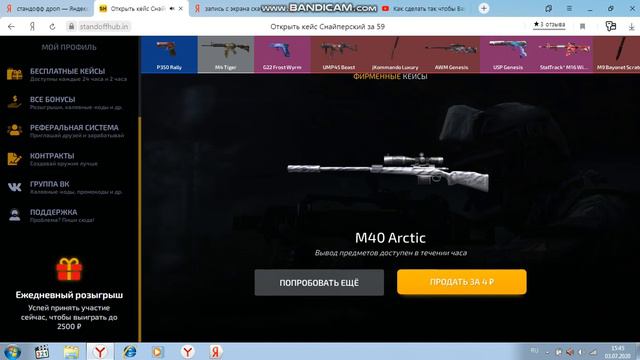This screenshot has width=640, height=360.
Task: Open the red Yandex Browser taskbar icon
Action: tap(100, 352)
